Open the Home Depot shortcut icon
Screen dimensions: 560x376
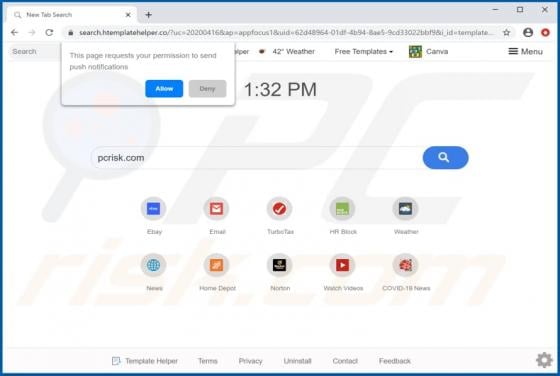coord(216,265)
